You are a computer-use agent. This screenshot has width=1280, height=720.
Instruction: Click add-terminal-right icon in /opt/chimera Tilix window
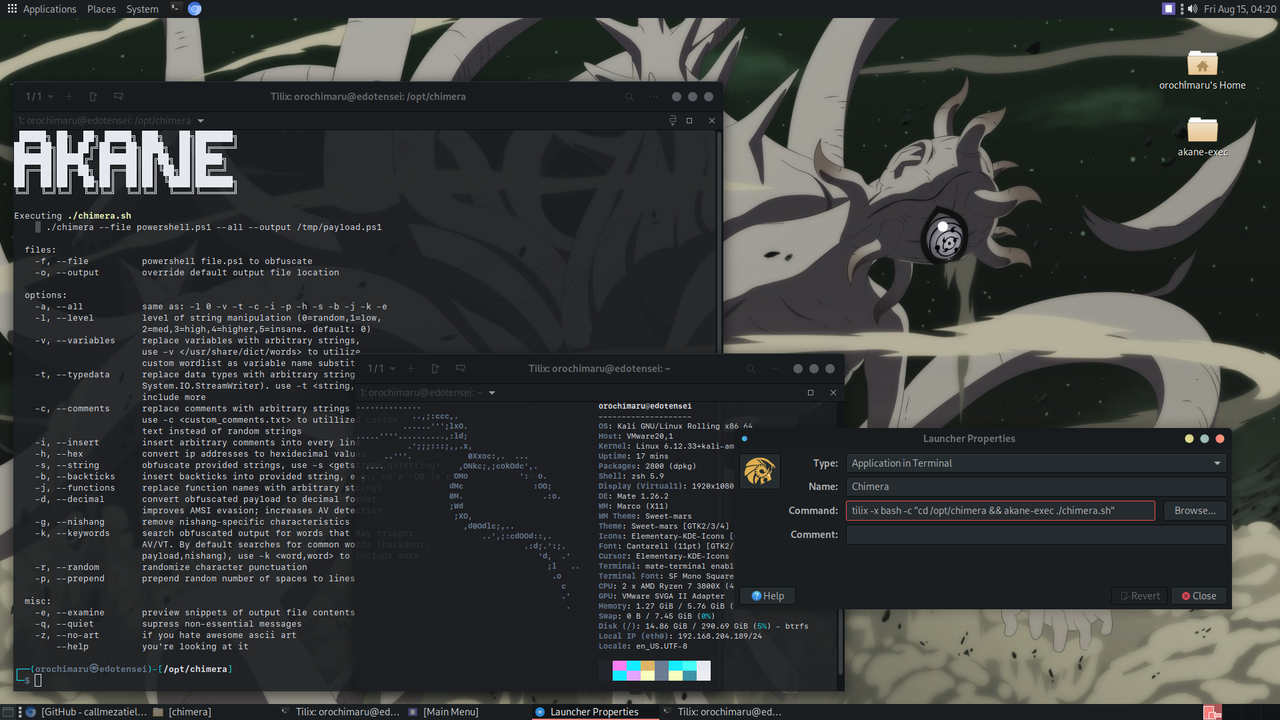click(x=93, y=97)
